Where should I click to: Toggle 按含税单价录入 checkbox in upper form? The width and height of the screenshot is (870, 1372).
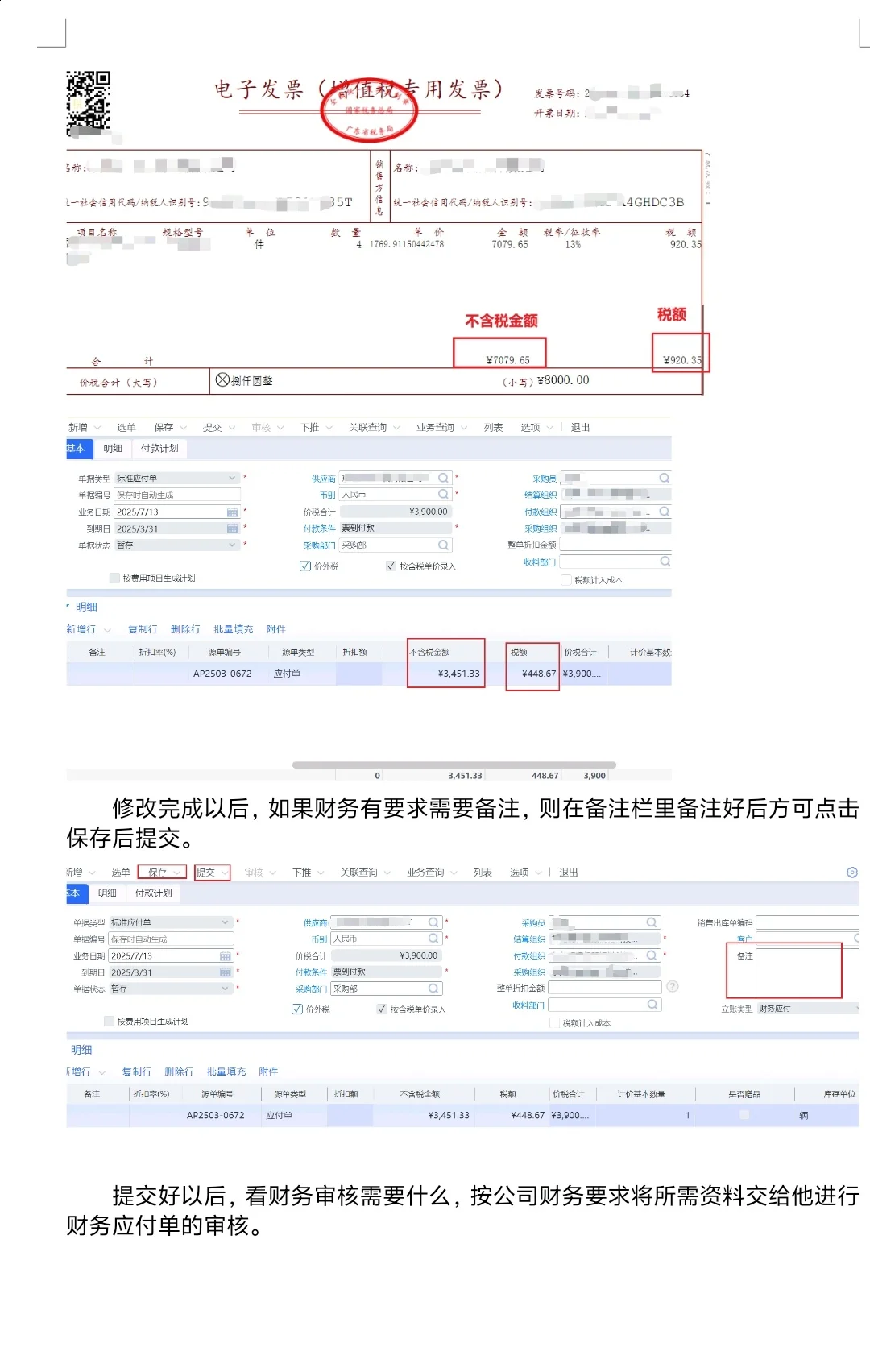[x=391, y=566]
